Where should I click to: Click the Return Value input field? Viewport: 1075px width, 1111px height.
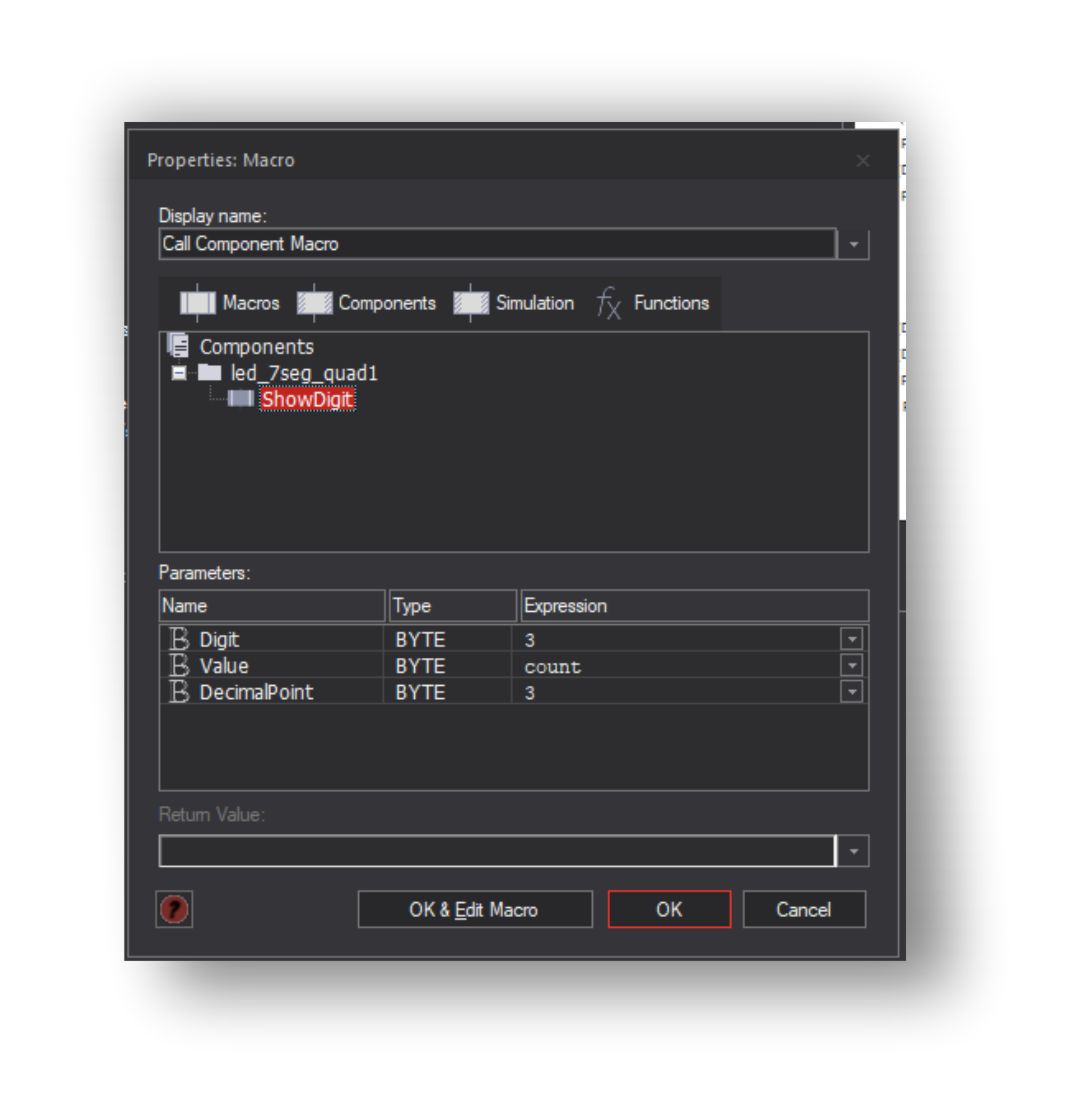[x=497, y=851]
